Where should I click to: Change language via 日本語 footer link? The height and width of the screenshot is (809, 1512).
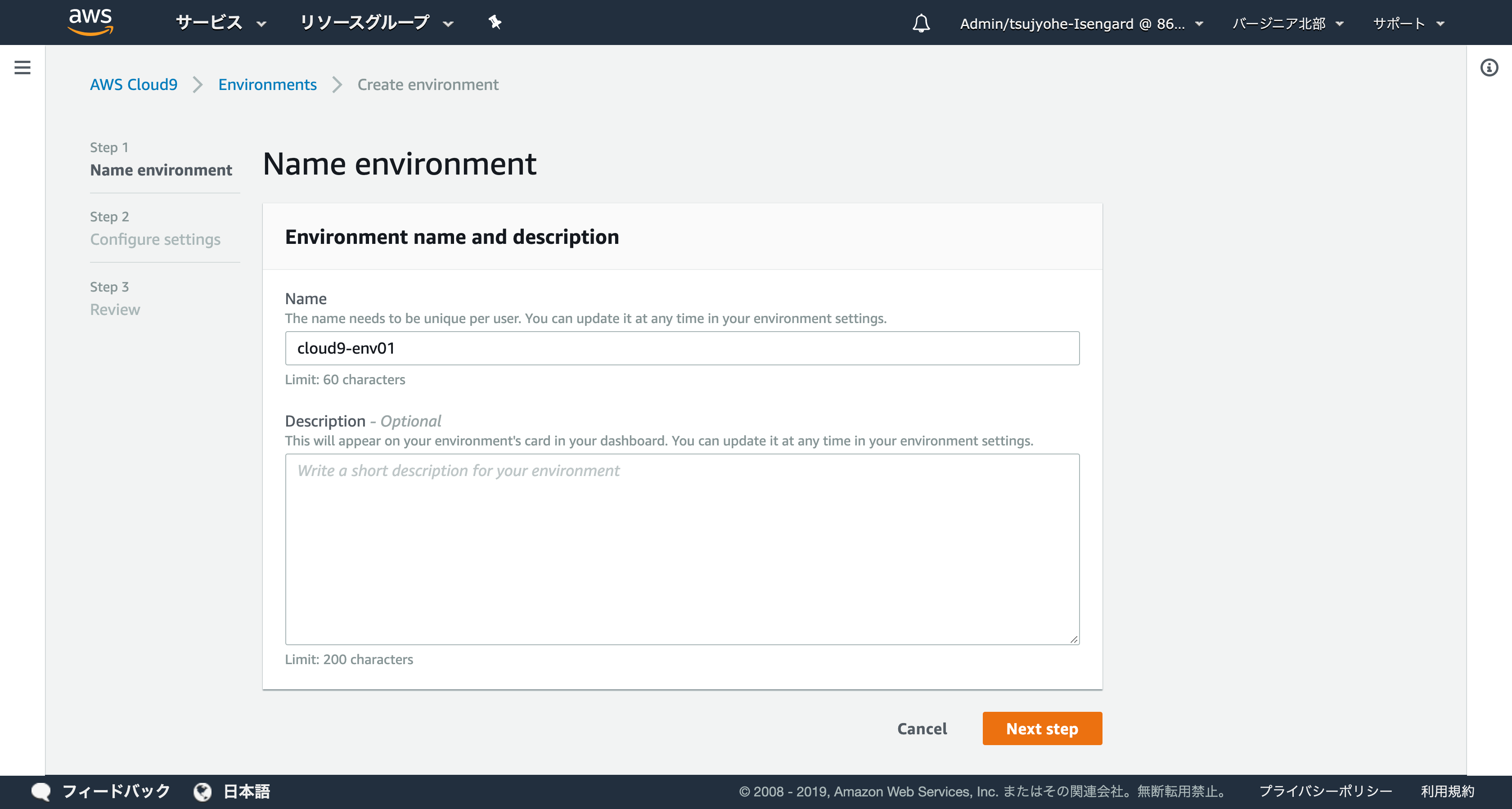coord(247,791)
